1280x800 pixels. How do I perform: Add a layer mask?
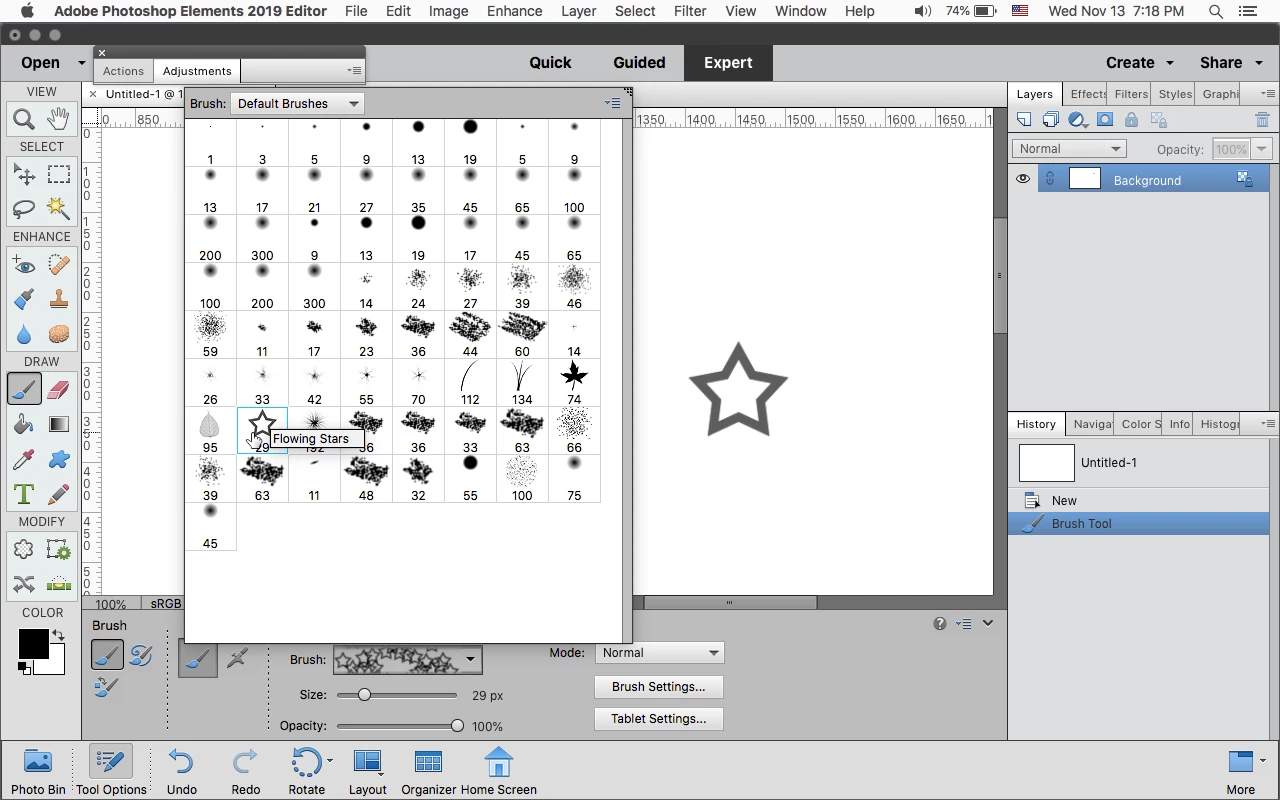pos(1105,120)
